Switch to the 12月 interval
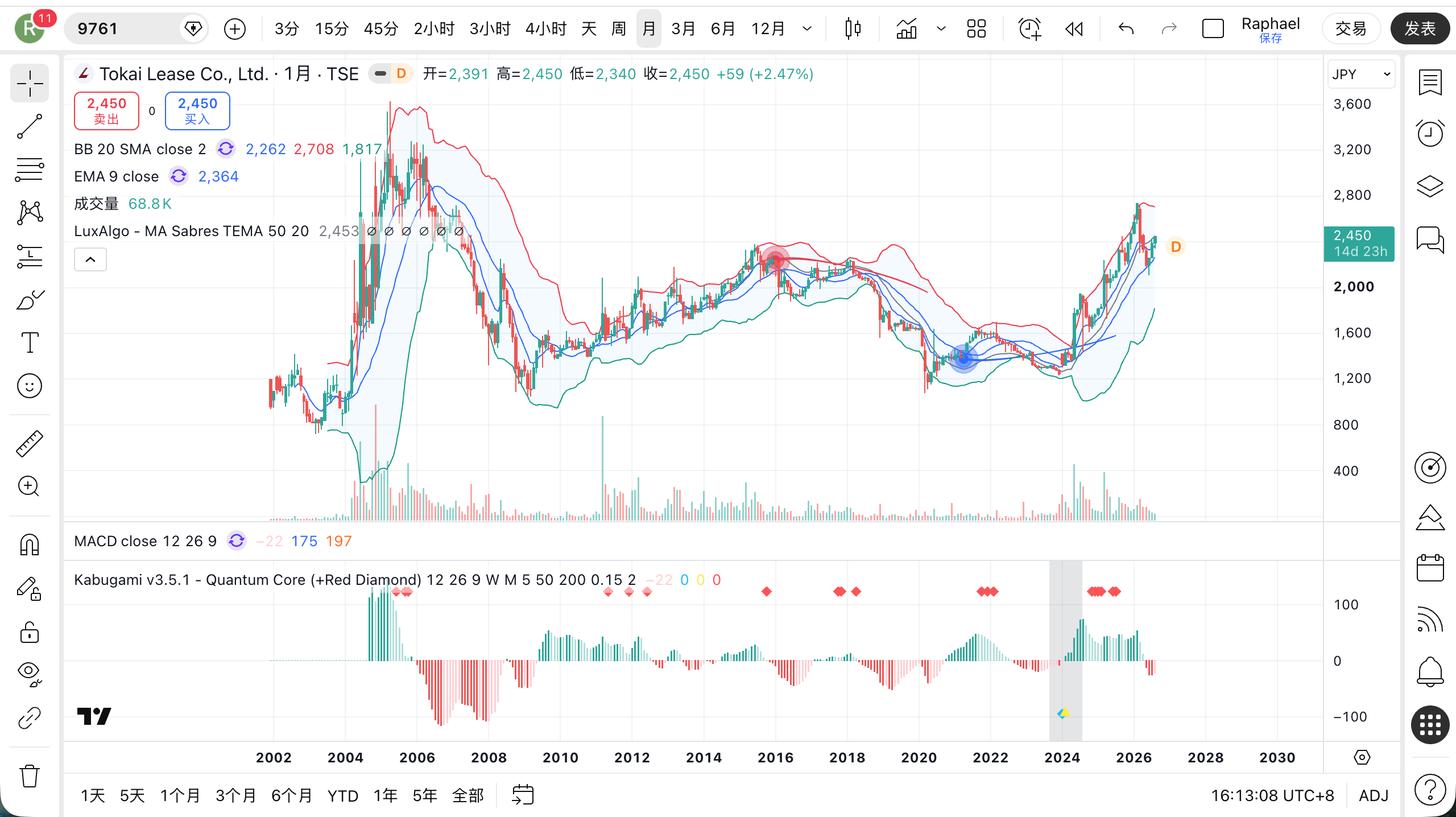 tap(768, 28)
